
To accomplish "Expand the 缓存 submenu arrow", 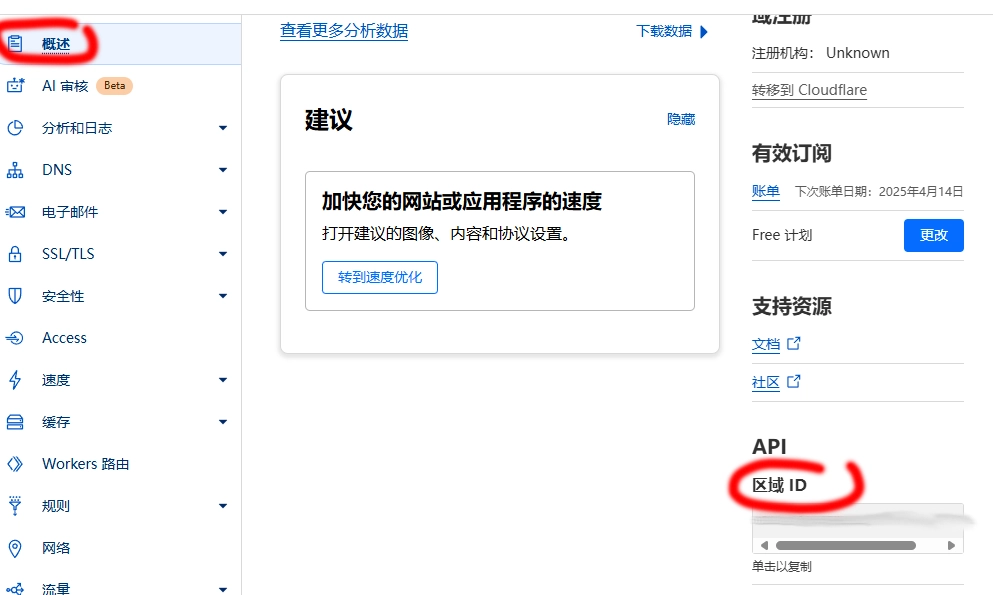I will pos(223,422).
